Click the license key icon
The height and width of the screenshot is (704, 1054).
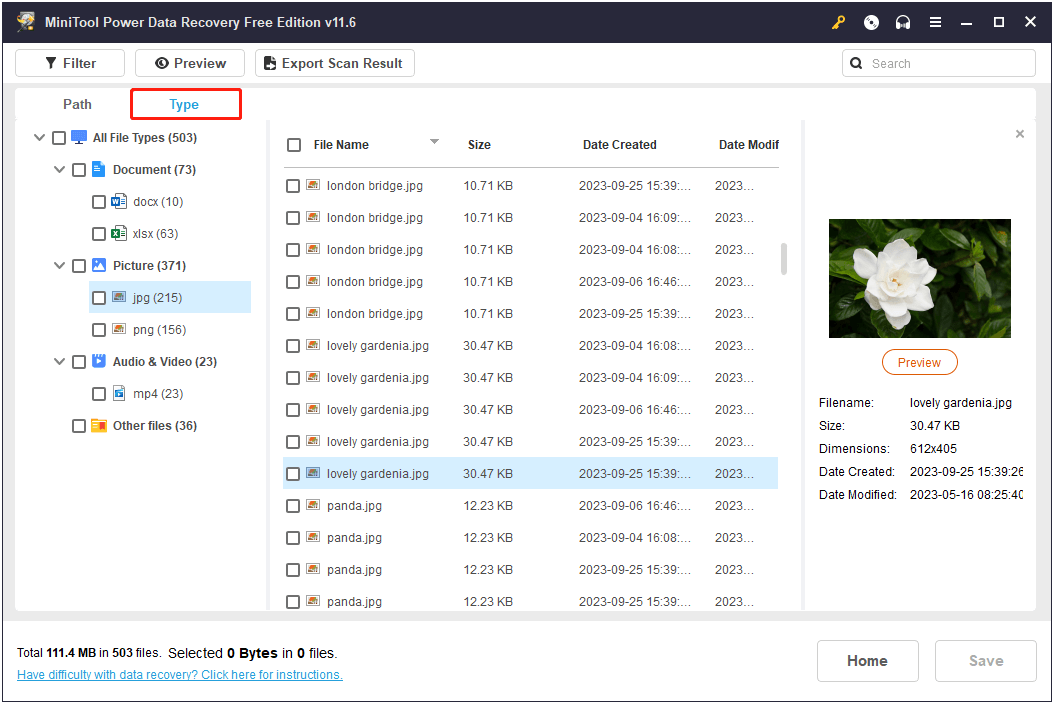[x=838, y=21]
